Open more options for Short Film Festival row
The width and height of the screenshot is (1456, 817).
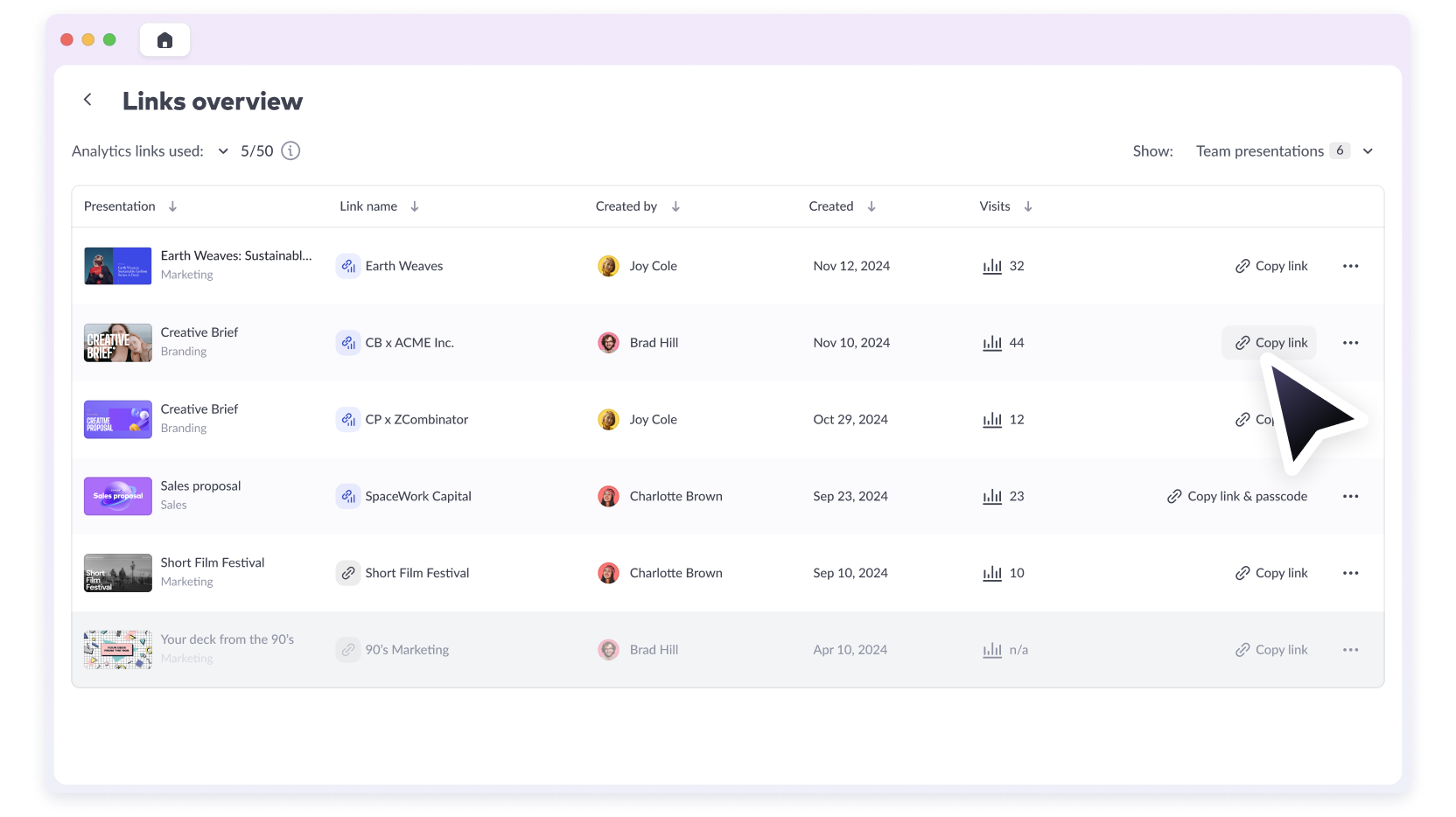pyautogui.click(x=1350, y=573)
